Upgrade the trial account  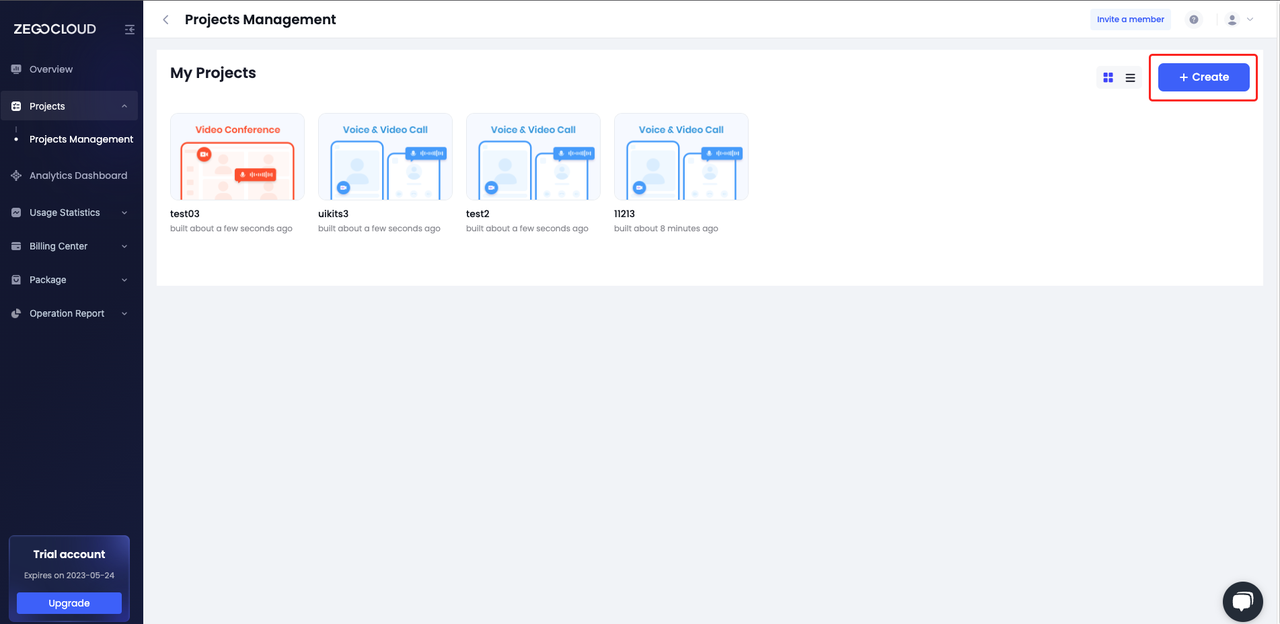pos(69,603)
